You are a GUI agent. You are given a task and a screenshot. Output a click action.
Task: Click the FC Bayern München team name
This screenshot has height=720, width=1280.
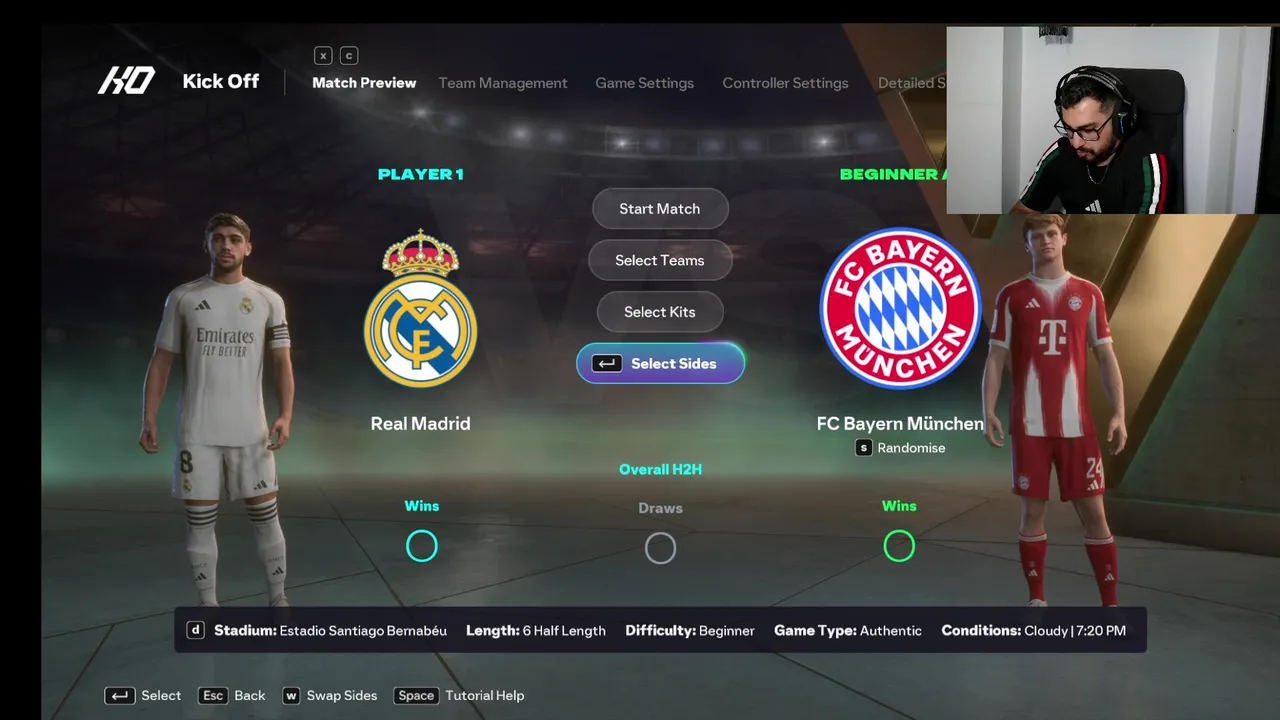pos(900,424)
